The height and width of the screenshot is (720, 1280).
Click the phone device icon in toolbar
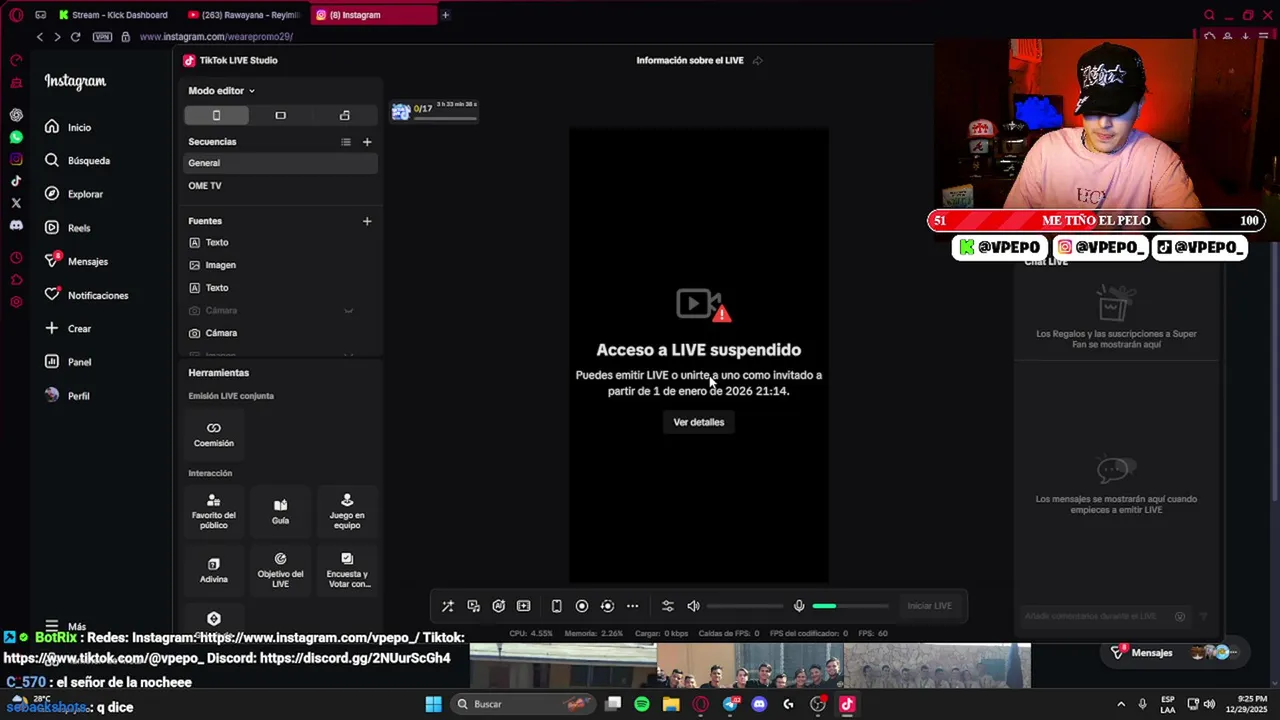[556, 606]
